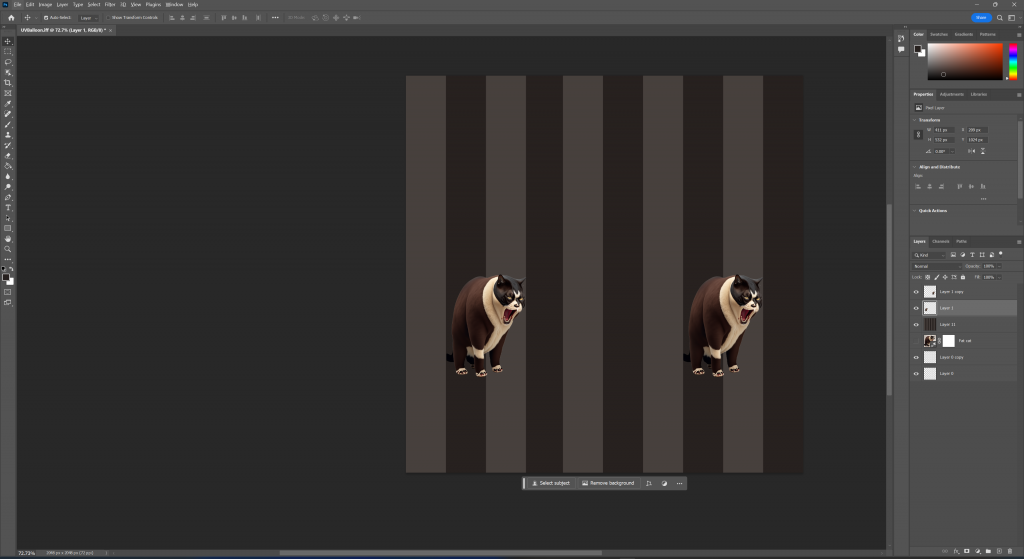This screenshot has height=559, width=1024.
Task: Click Select subject button
Action: tap(551, 483)
